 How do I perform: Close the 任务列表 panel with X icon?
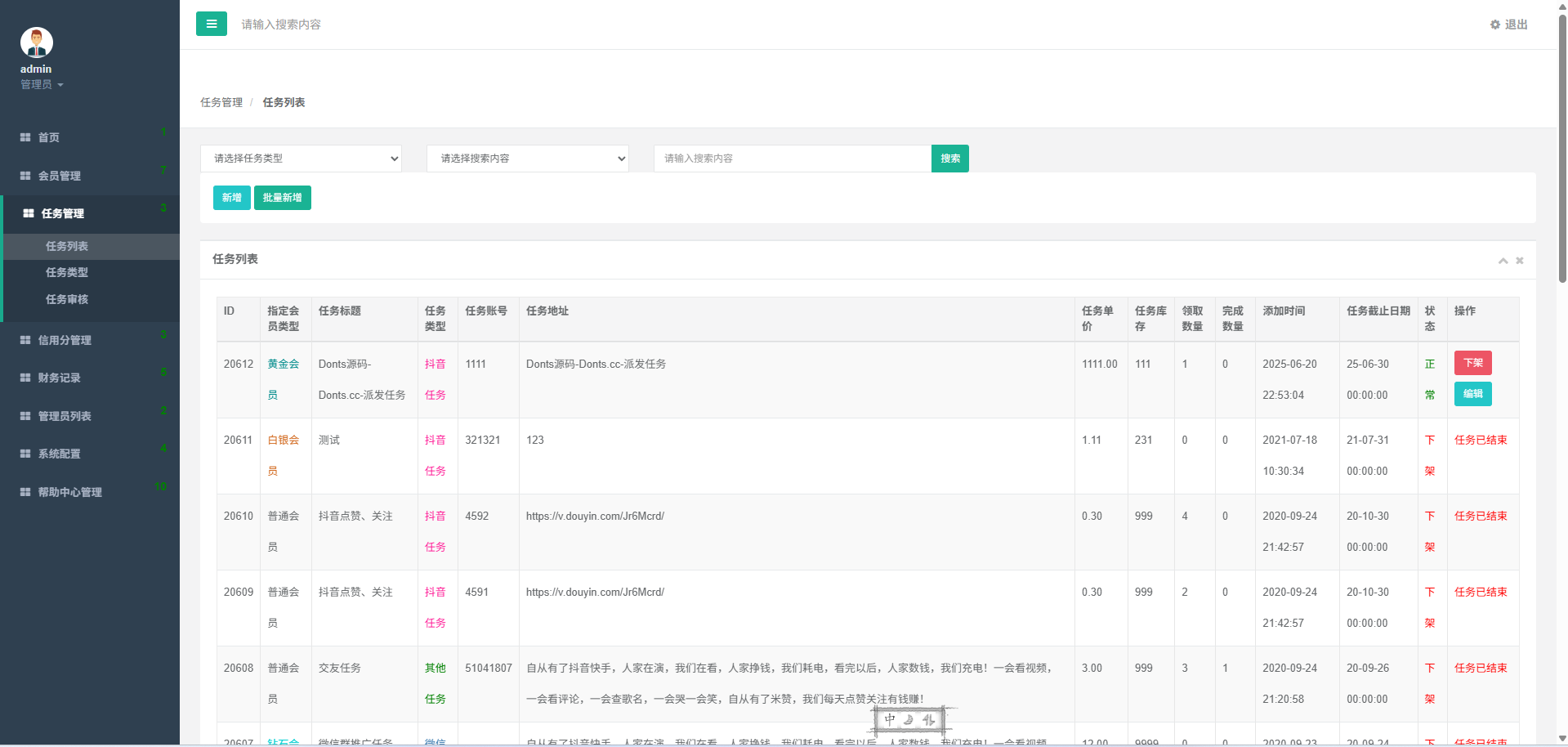coord(1520,261)
